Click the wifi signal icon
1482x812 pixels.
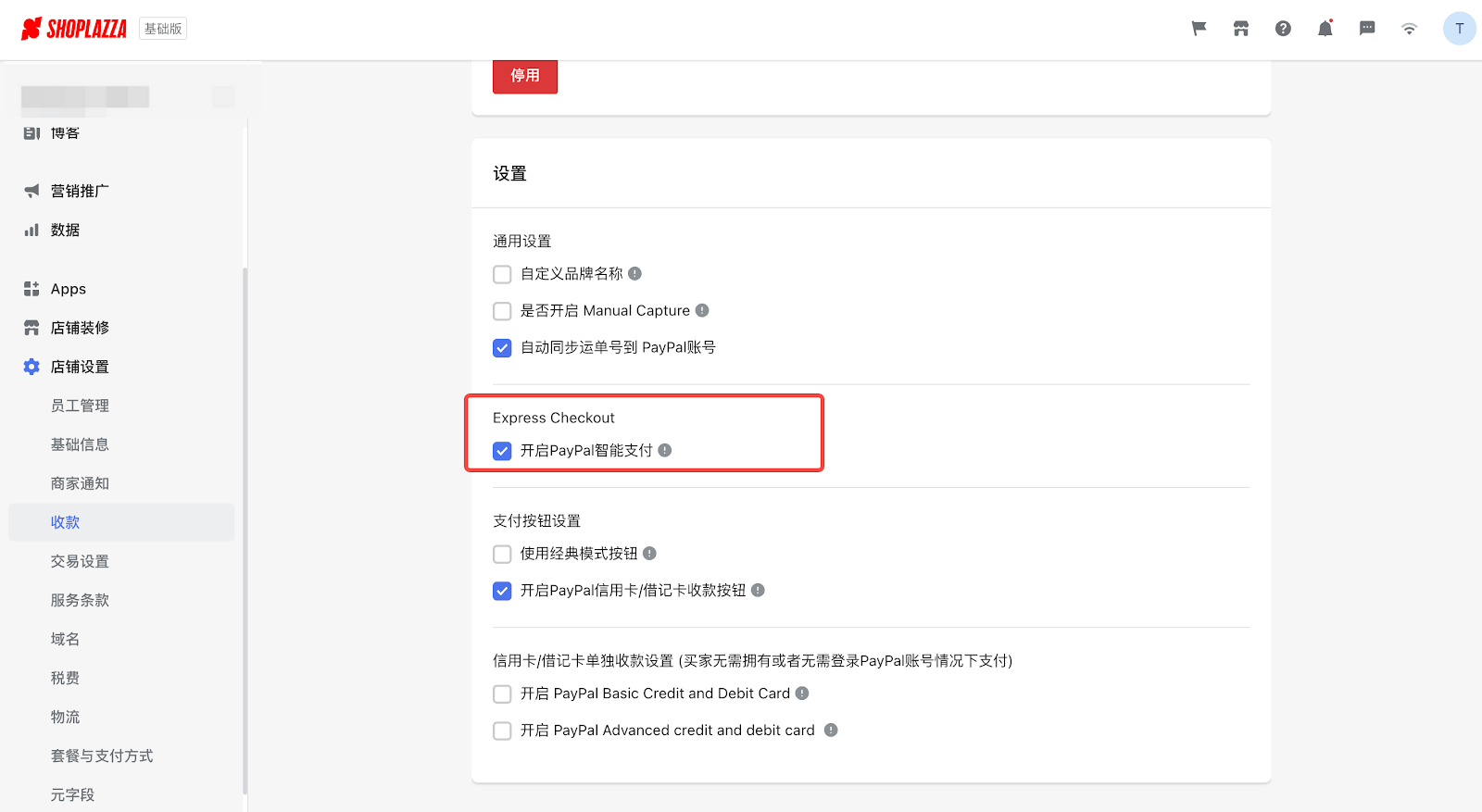[x=1409, y=29]
